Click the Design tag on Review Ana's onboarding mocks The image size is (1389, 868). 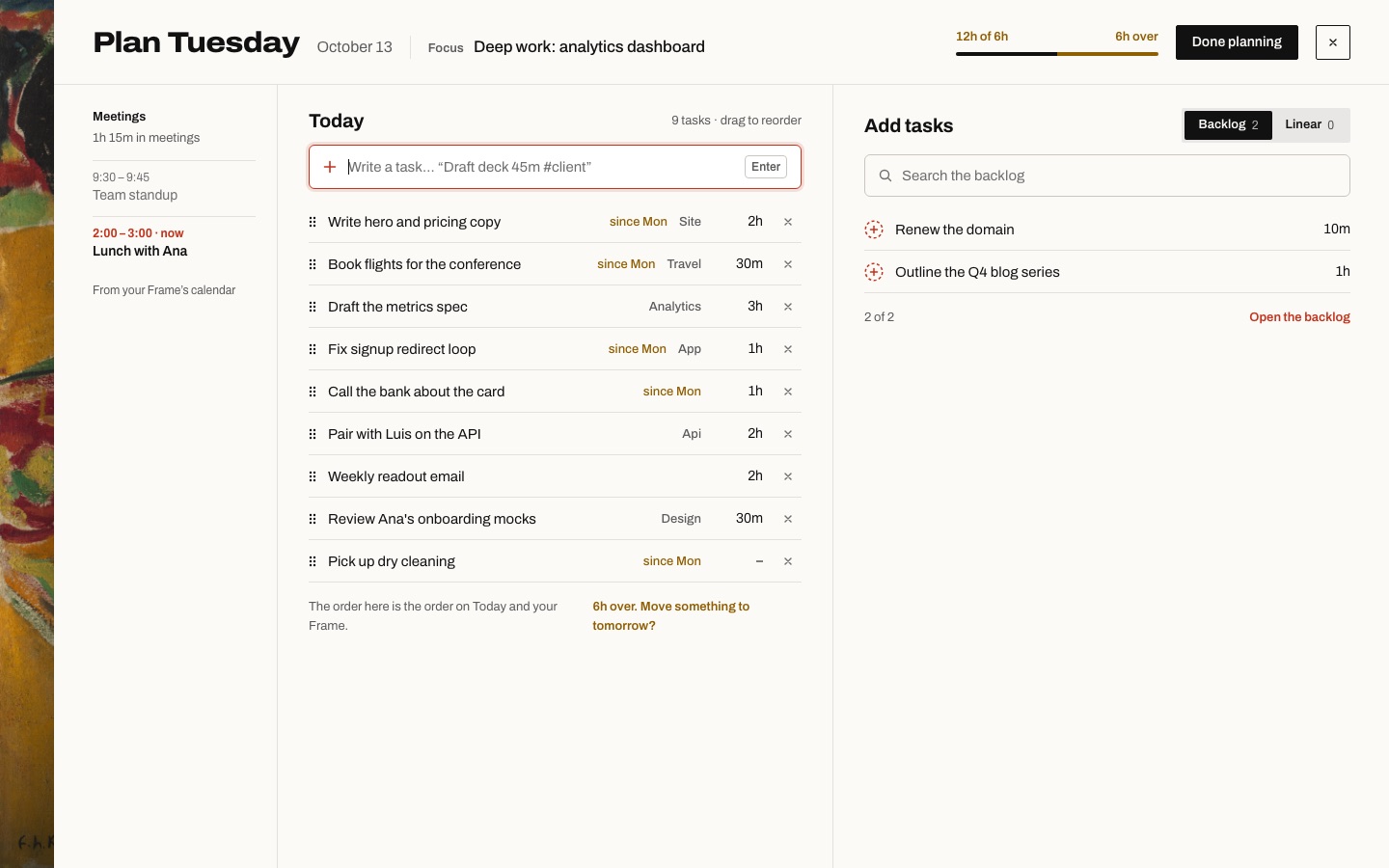681,519
